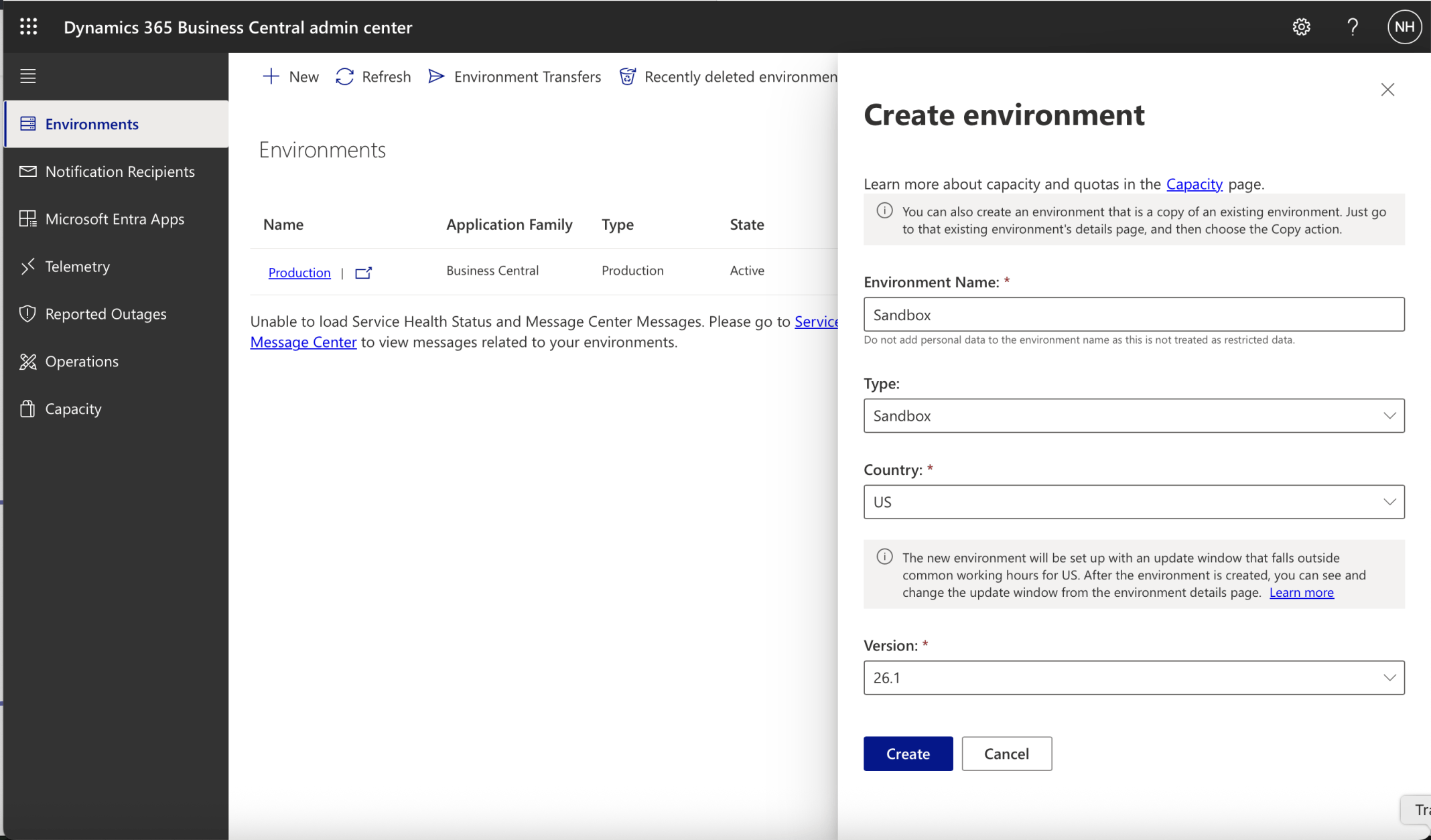Collapse the sidebar hamburger menu
Screen dimensions: 1431x840
[x=28, y=76]
